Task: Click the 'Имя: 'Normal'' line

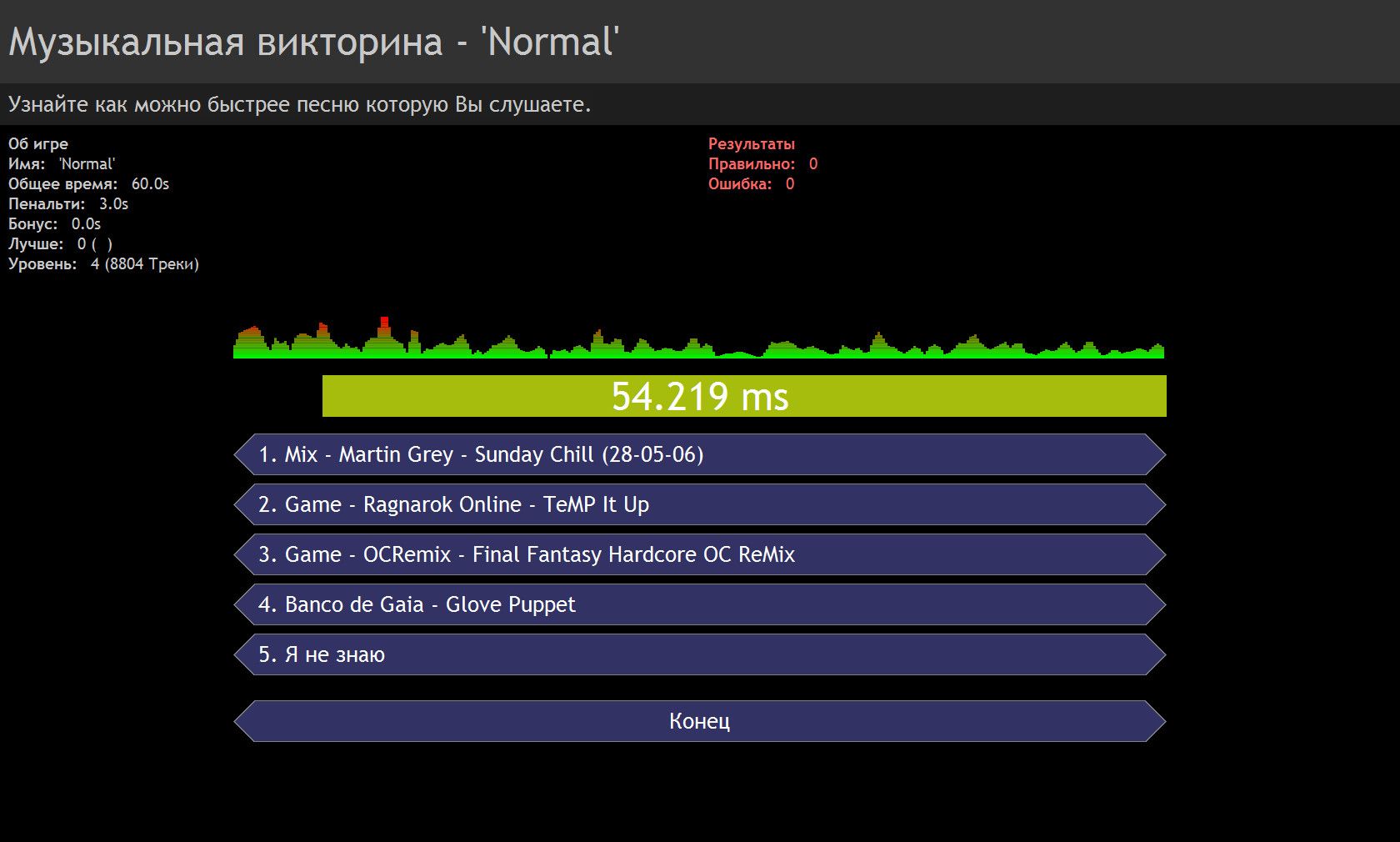Action: click(62, 164)
